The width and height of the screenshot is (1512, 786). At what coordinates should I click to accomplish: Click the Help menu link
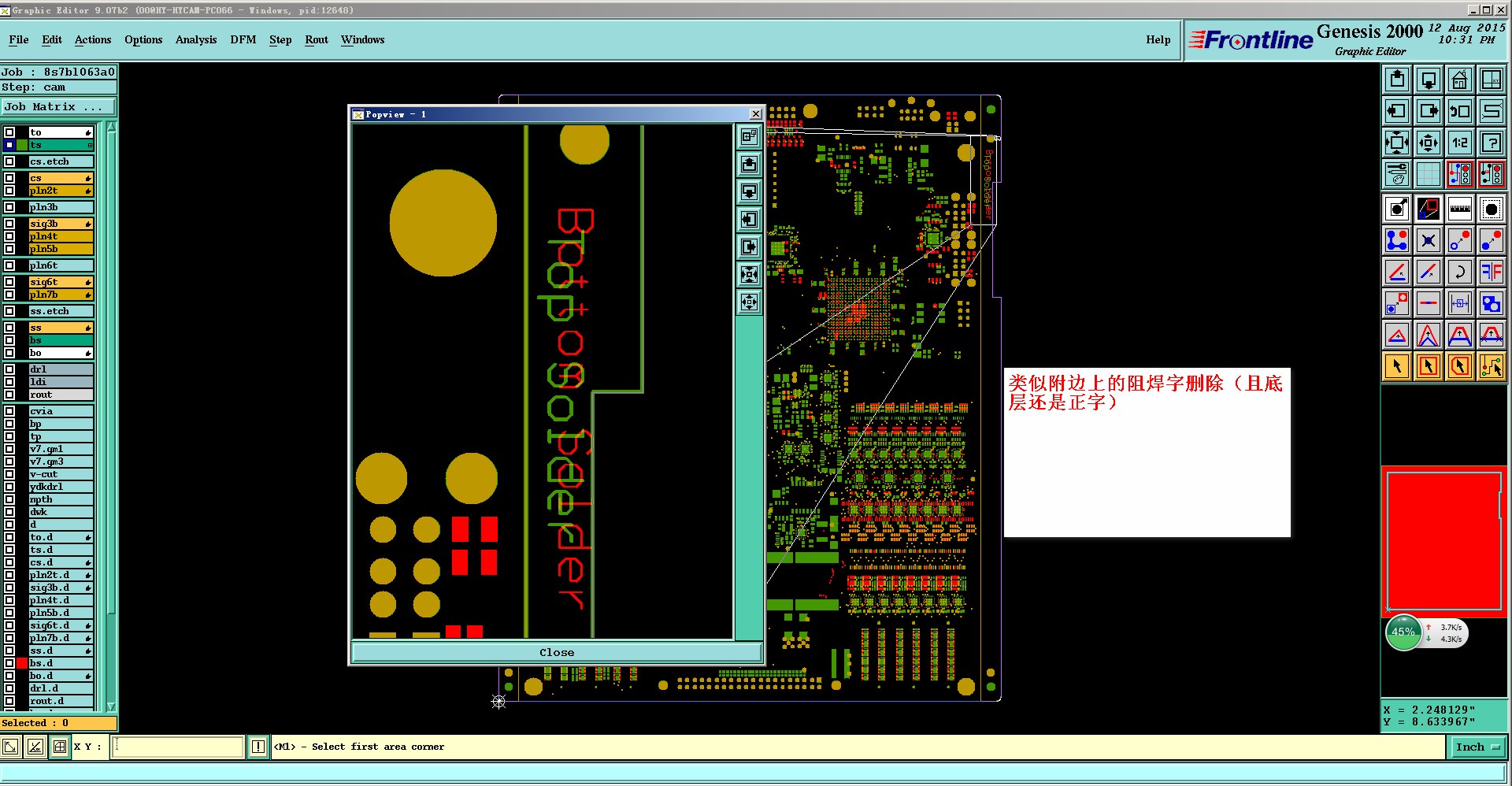tap(1158, 40)
